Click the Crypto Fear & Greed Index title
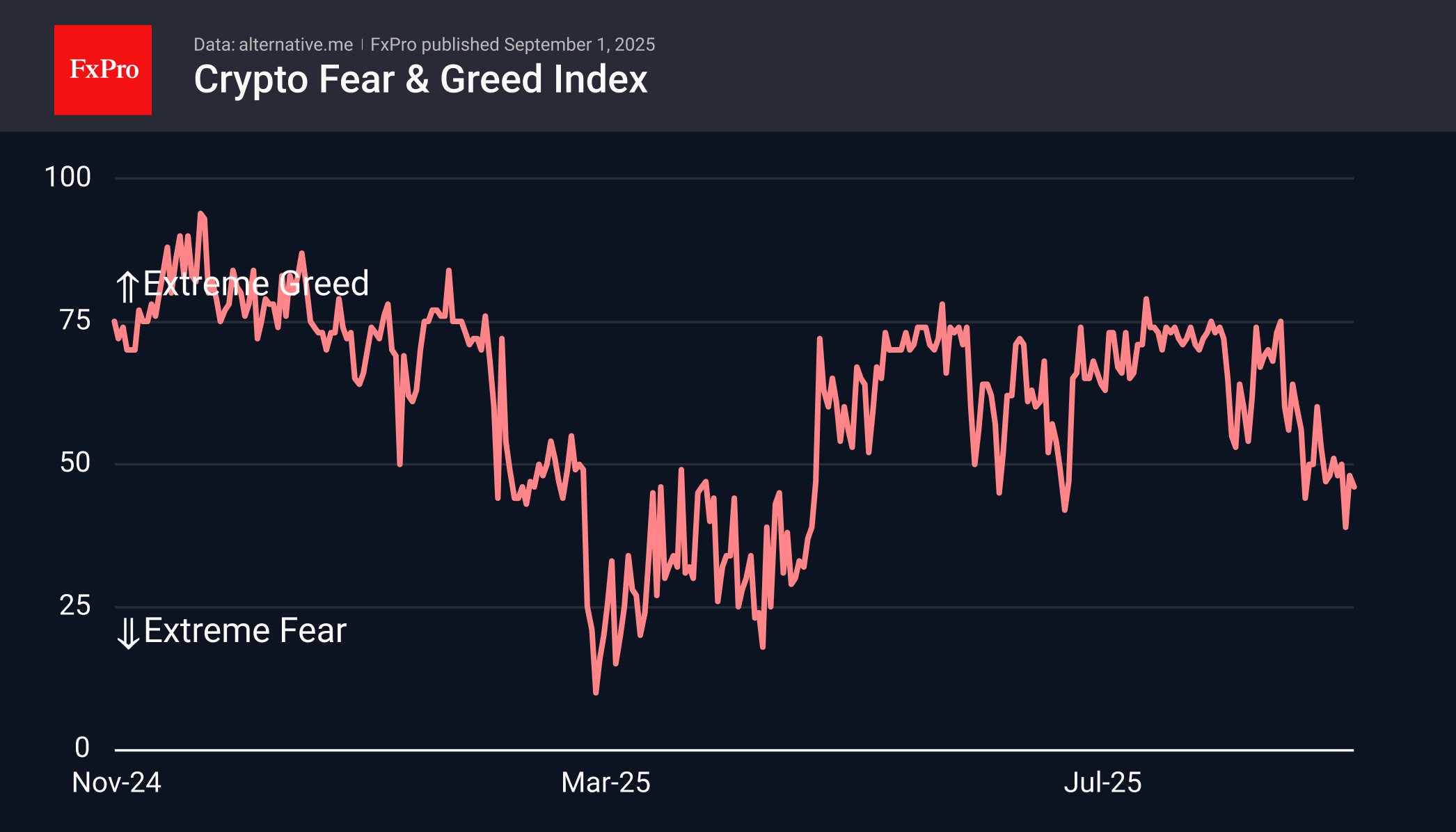 click(420, 79)
